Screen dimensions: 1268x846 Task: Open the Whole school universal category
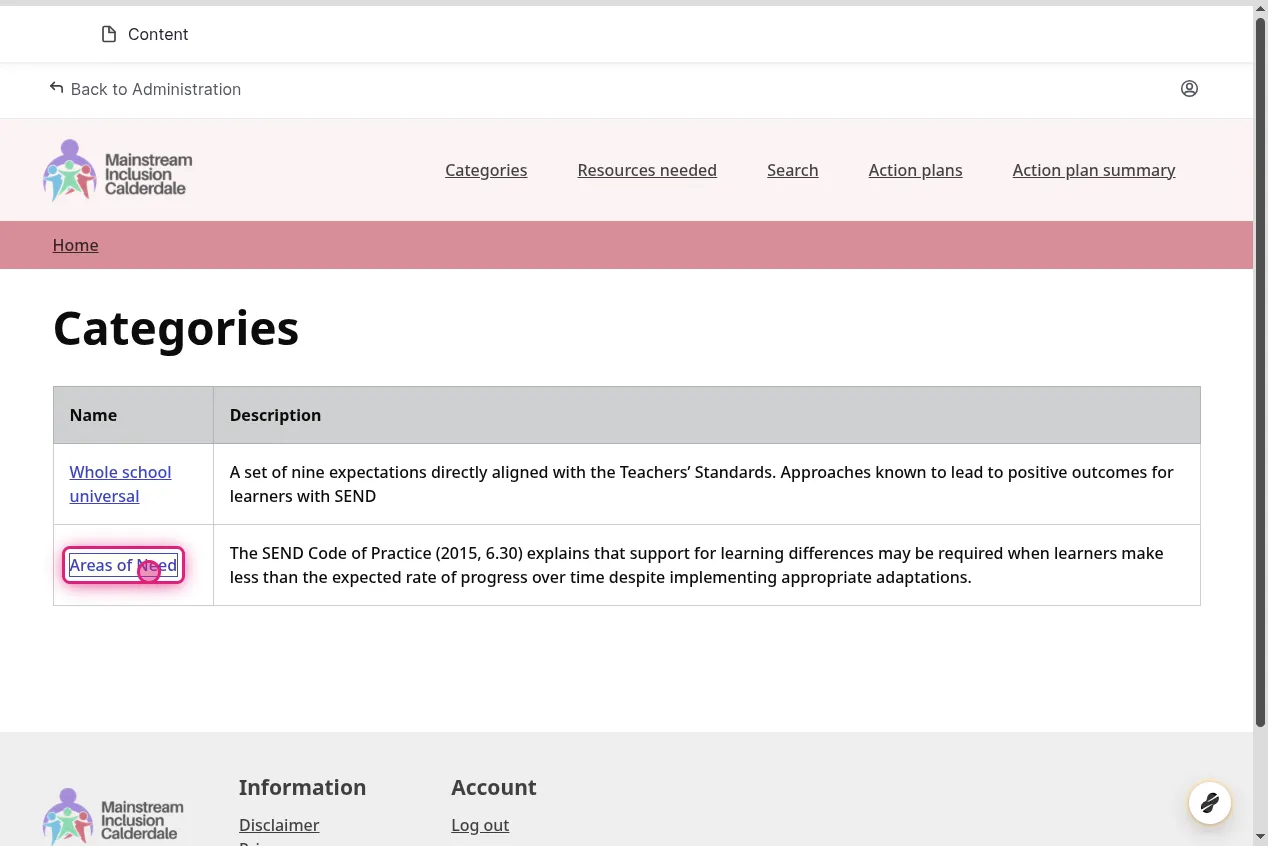tap(120, 484)
